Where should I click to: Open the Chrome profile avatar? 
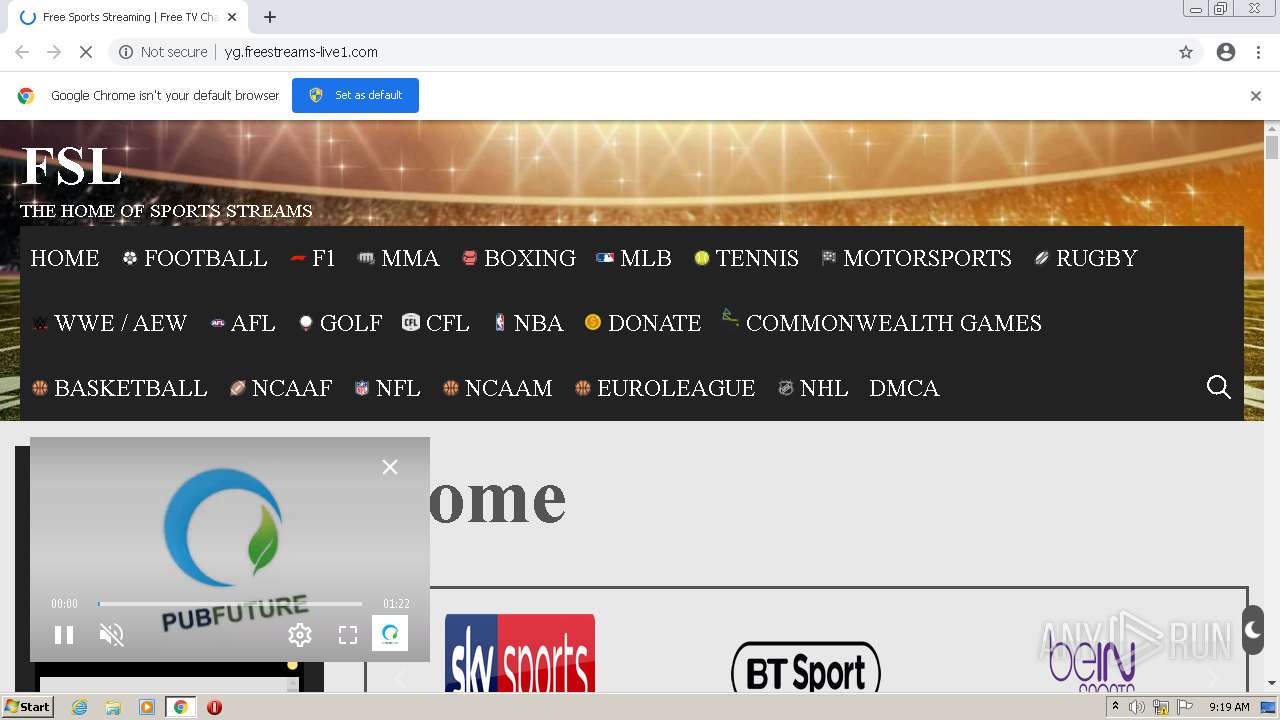pos(1226,52)
